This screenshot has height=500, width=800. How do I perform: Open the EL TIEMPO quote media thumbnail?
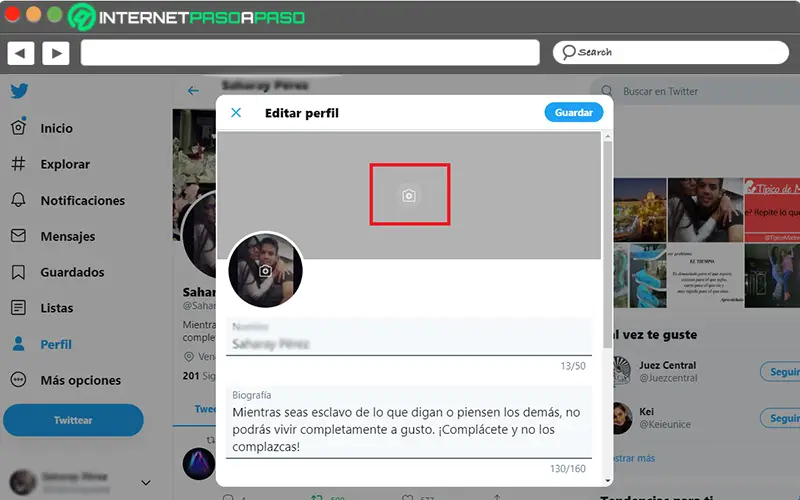click(x=705, y=276)
